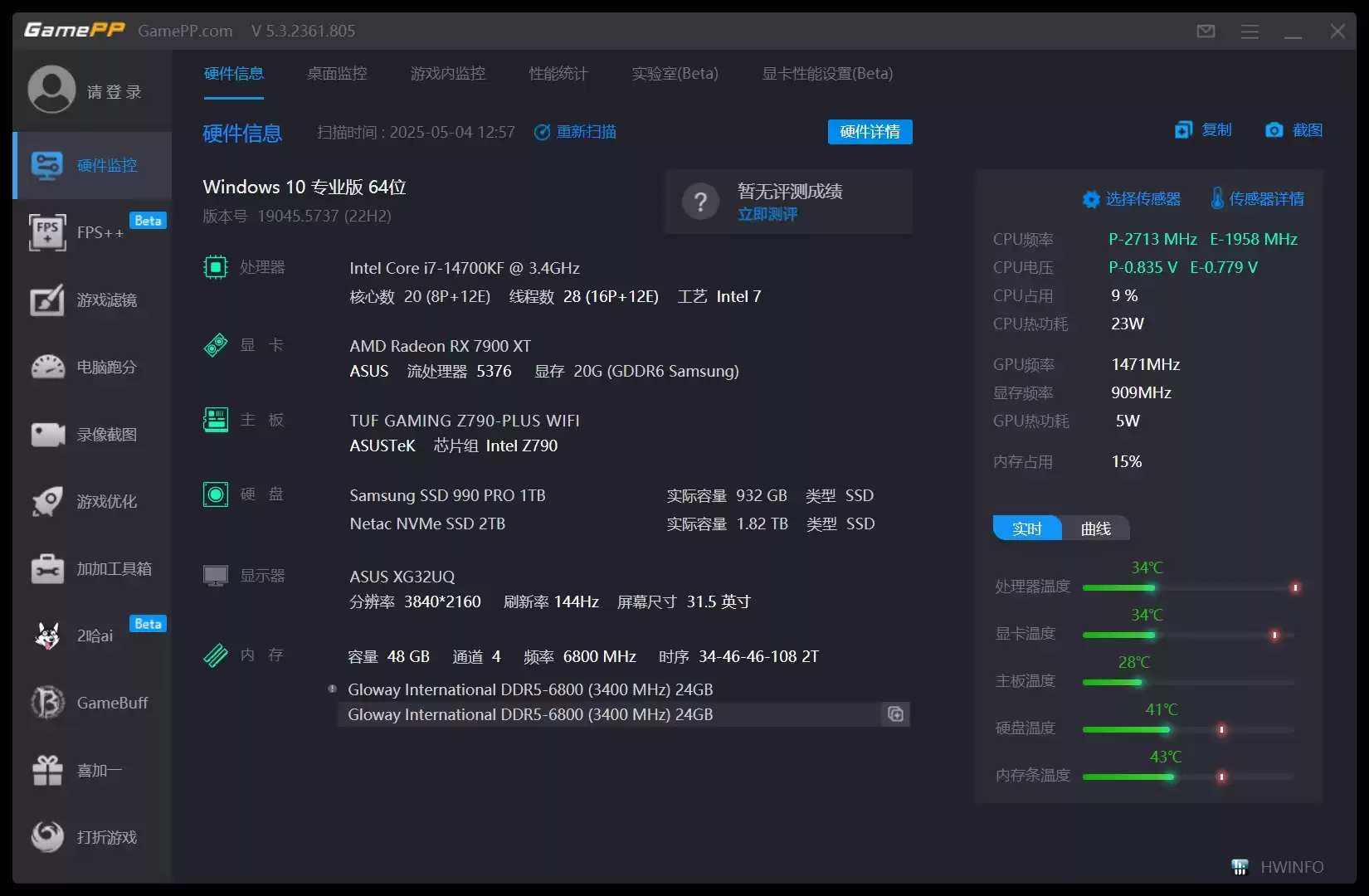Click the question mark benchmark score icon

click(700, 202)
